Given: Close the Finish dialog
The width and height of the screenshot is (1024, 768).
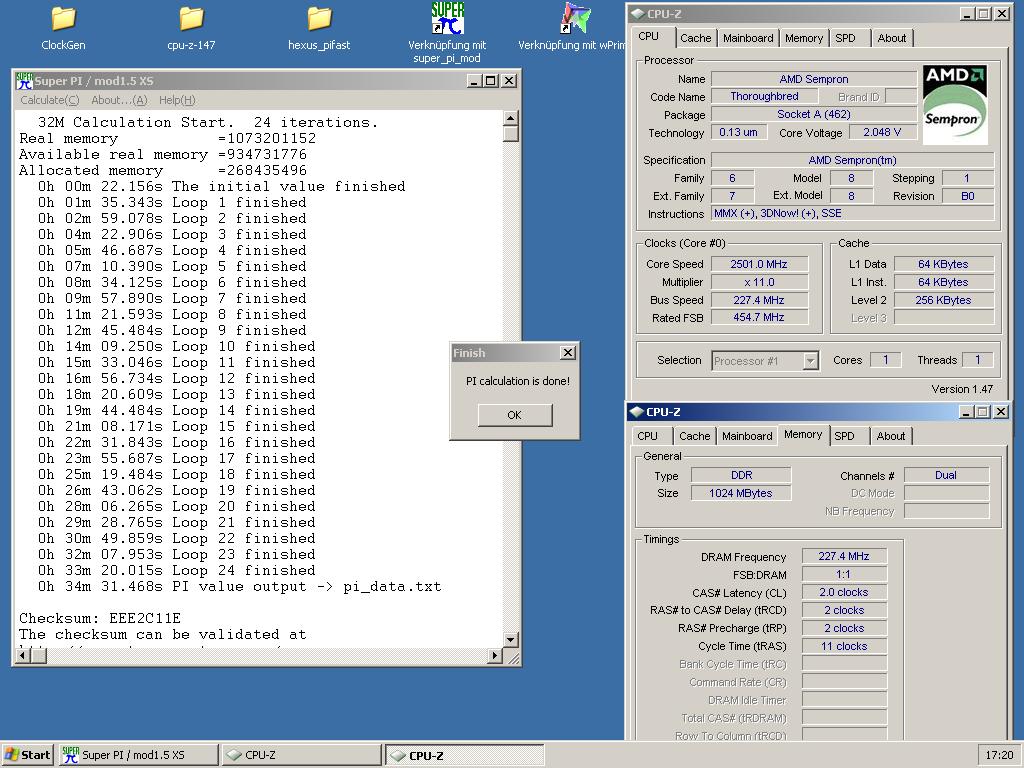Looking at the screenshot, I should coord(568,353).
